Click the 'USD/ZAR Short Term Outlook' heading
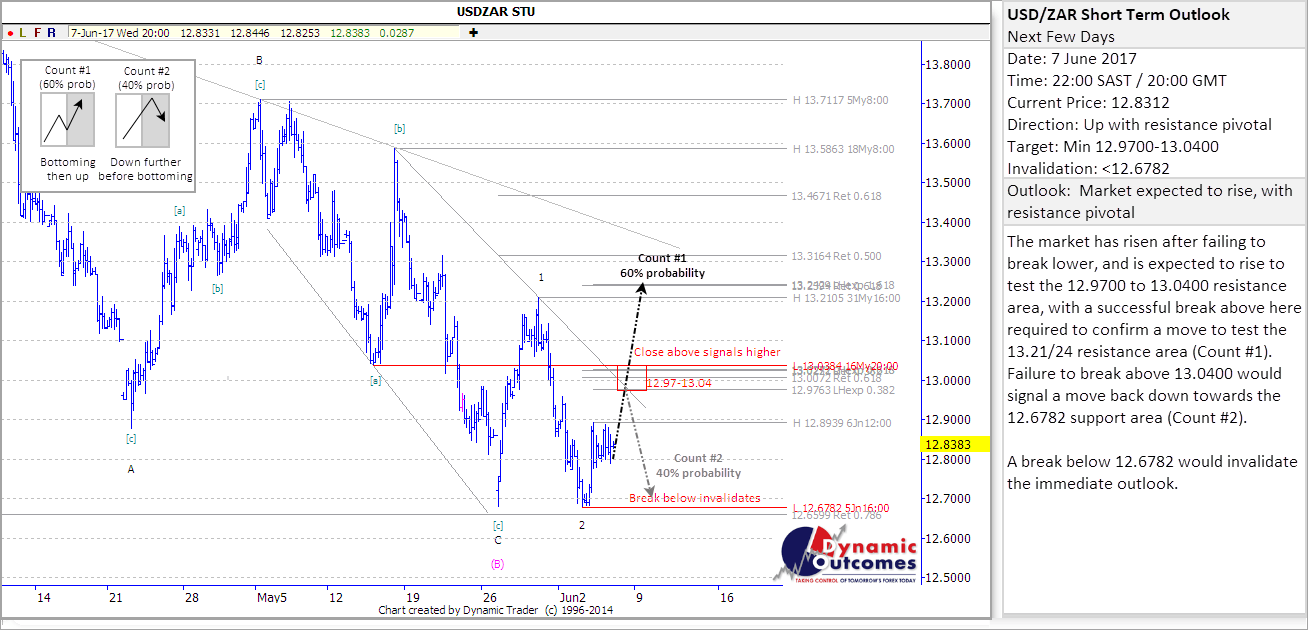This screenshot has height=644, width=1308. (x=1119, y=15)
